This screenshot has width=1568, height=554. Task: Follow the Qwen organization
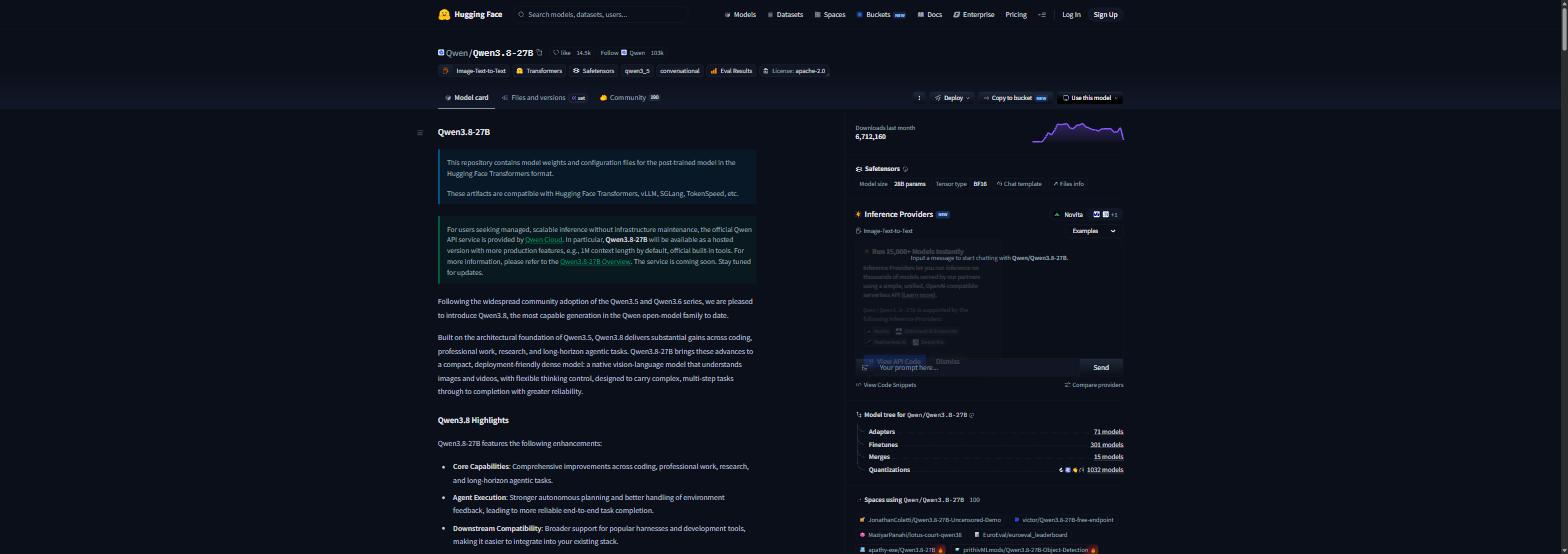pos(623,53)
